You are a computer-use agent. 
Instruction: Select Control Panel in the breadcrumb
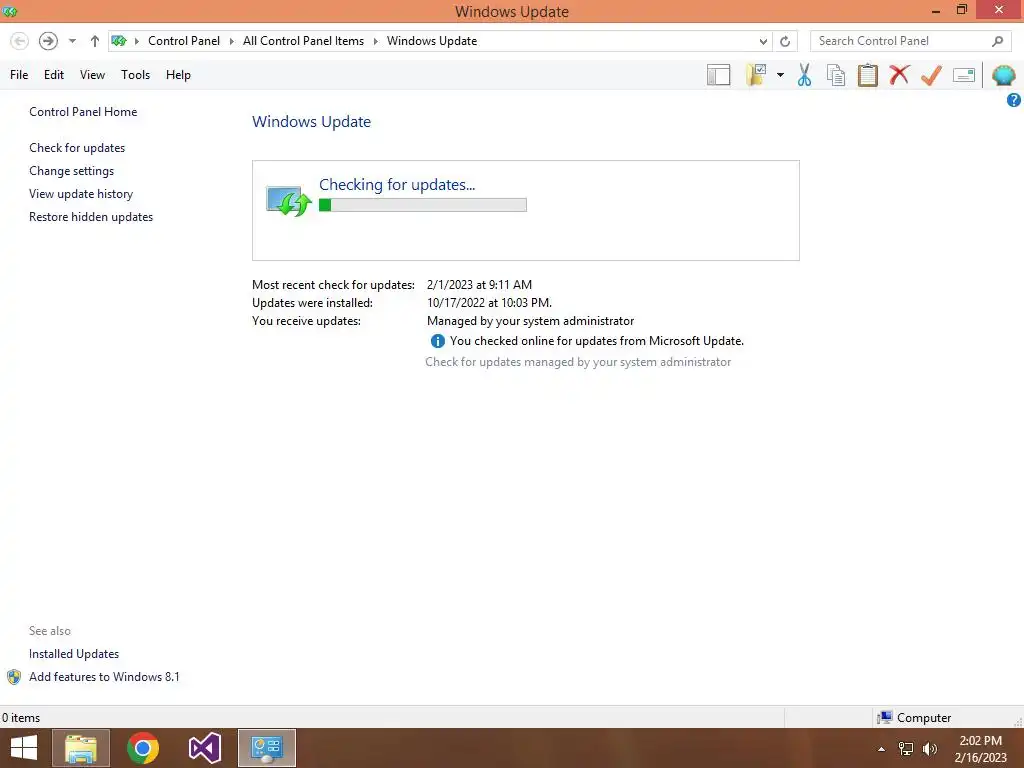click(184, 41)
